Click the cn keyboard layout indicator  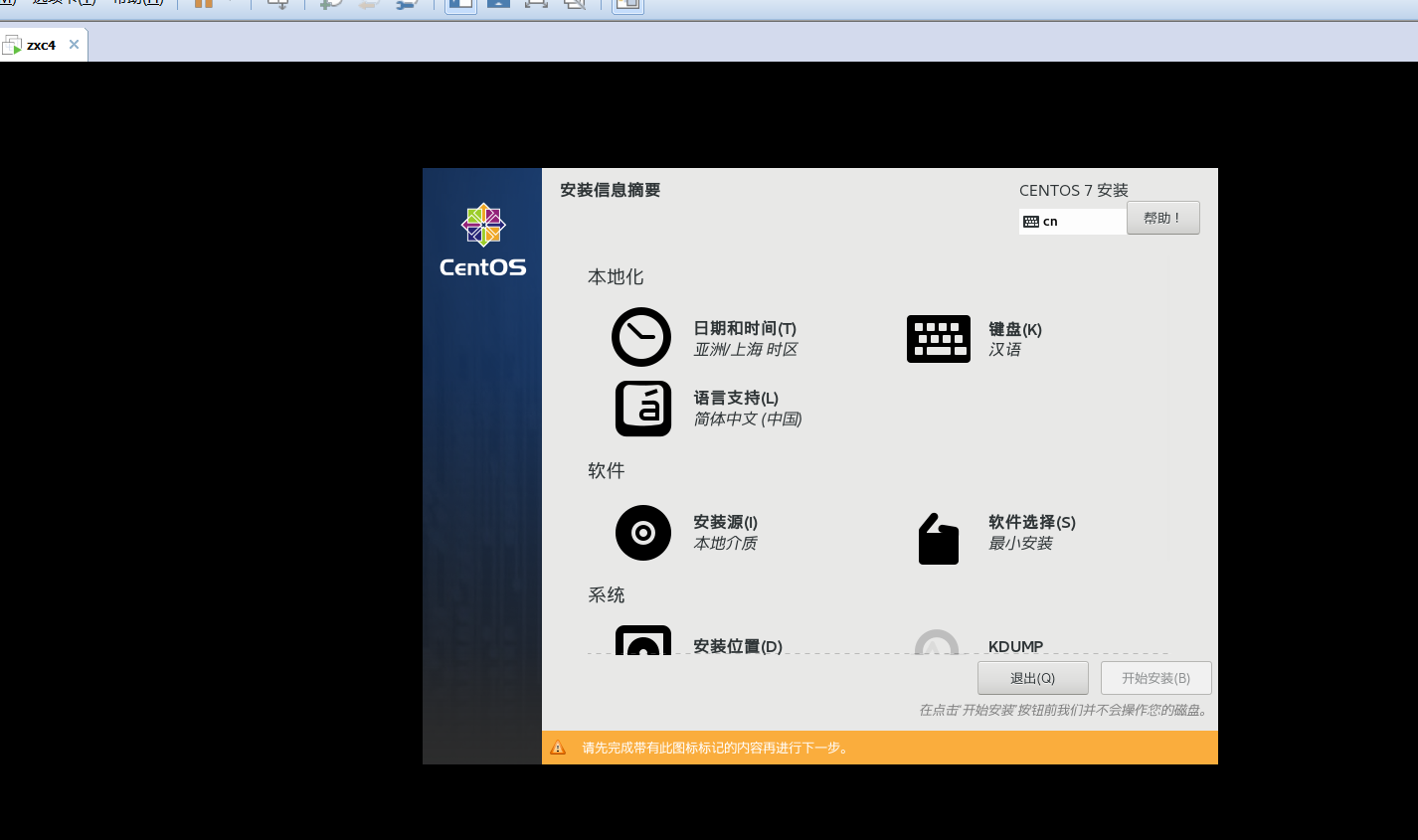point(1073,222)
